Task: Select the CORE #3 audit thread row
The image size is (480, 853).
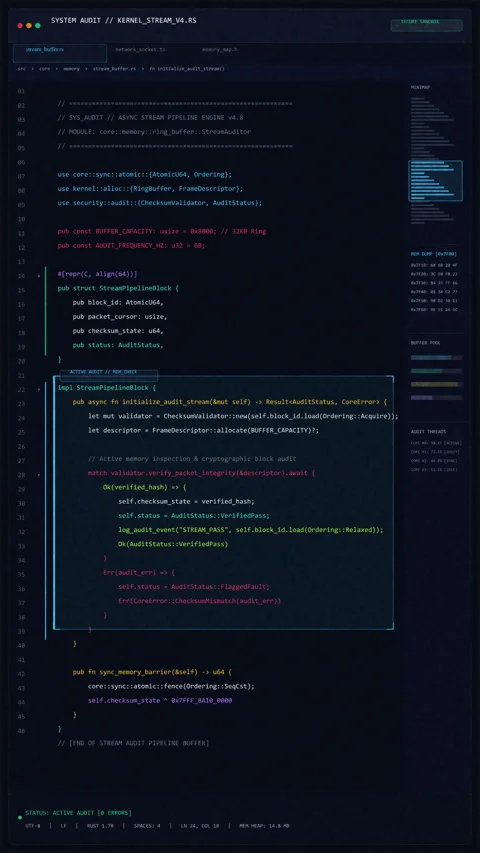Action: tap(434, 469)
